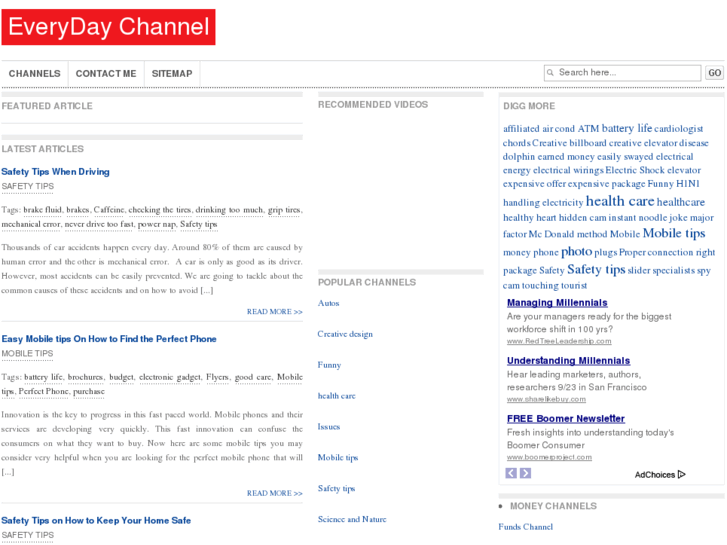Click the Perfect Phone tag
The height and width of the screenshot is (545, 727).
click(x=44, y=391)
